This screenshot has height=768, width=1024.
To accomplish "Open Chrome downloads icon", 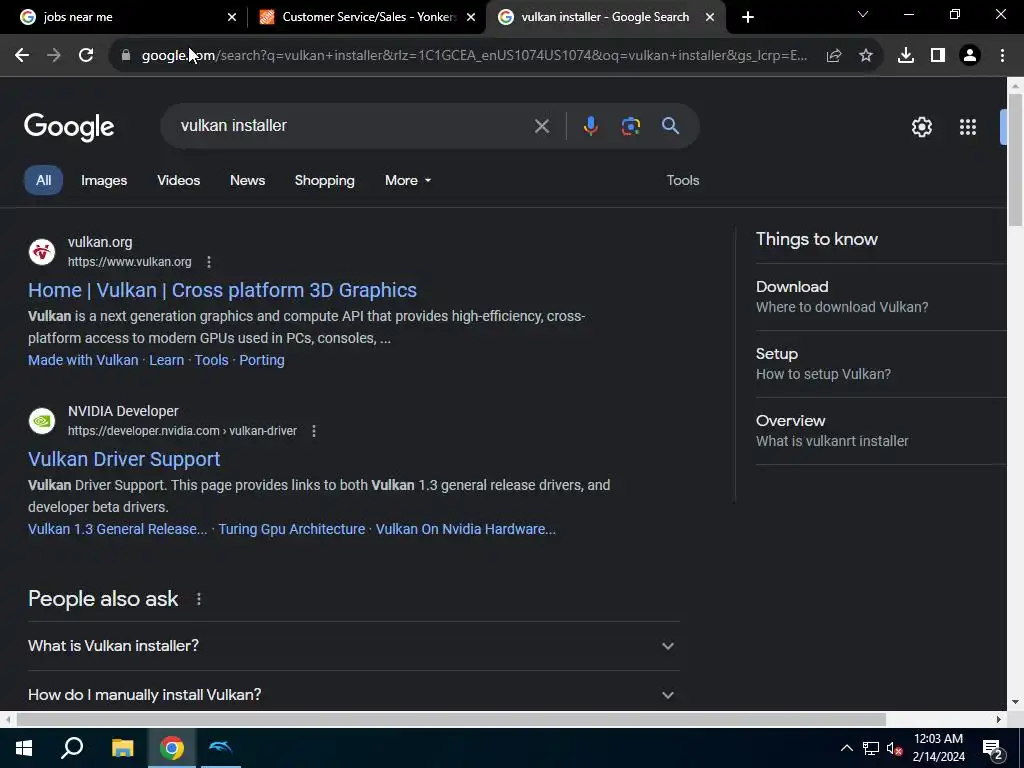I will (906, 56).
